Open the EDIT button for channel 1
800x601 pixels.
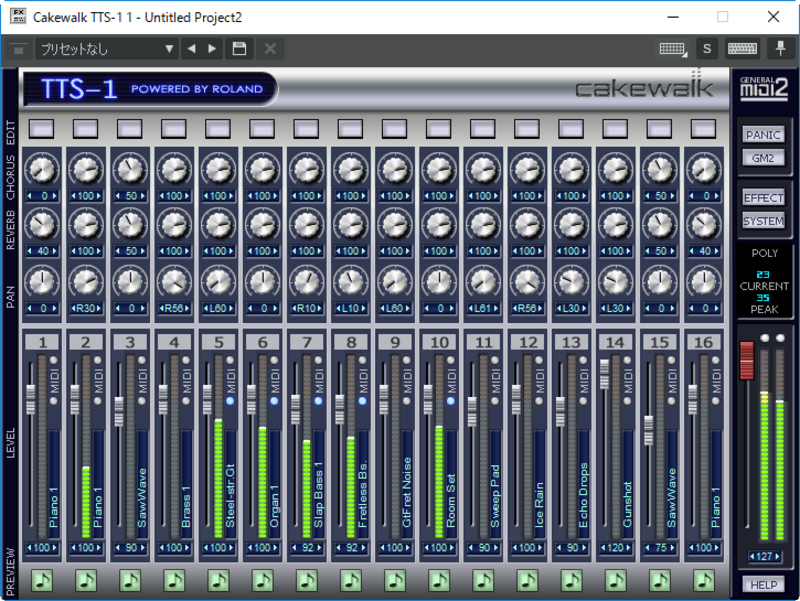point(42,129)
